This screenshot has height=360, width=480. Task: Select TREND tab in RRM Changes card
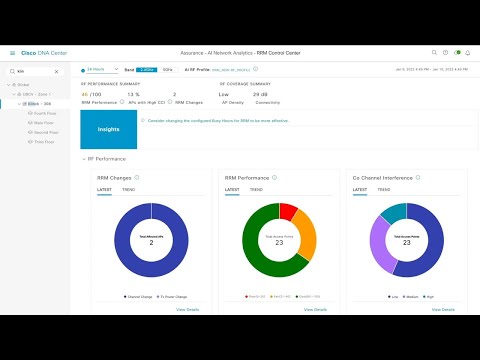129,190
